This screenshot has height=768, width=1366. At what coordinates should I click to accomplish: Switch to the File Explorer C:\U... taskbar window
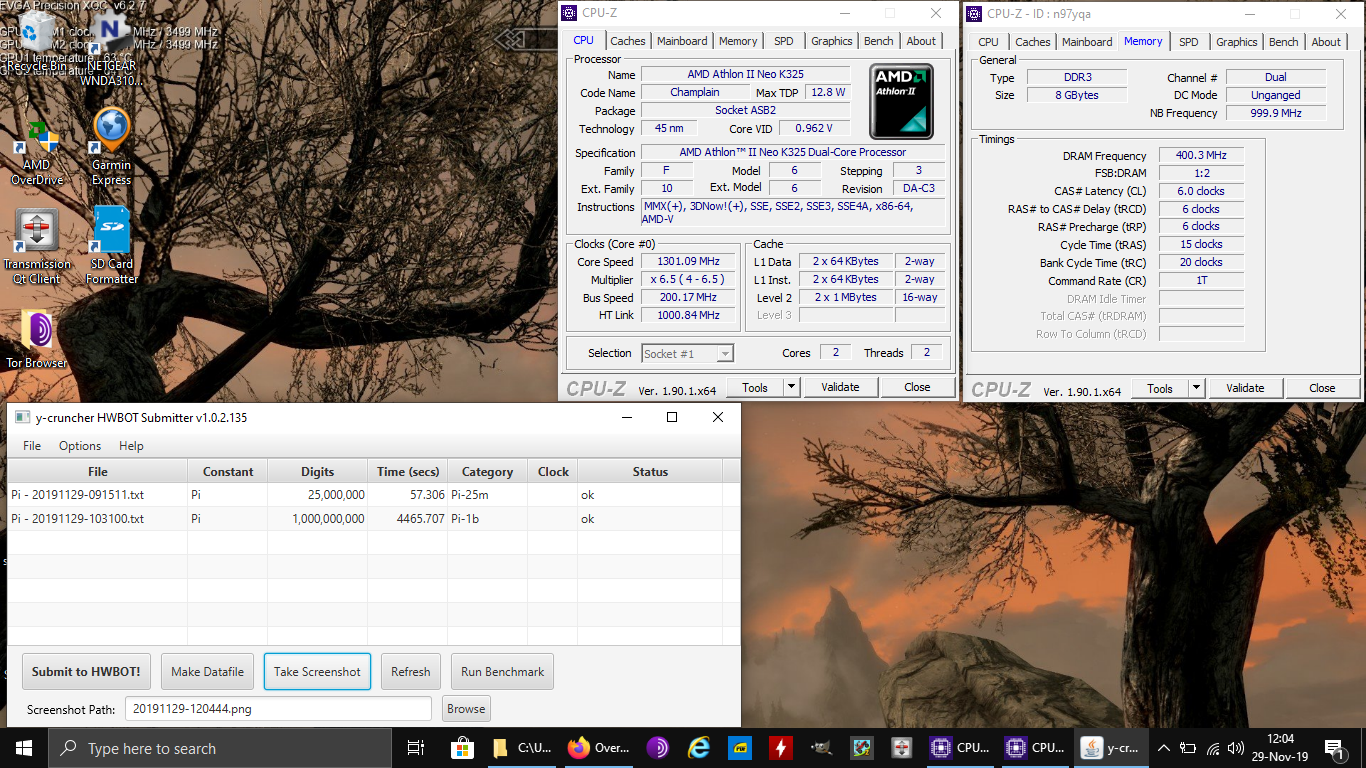point(522,748)
